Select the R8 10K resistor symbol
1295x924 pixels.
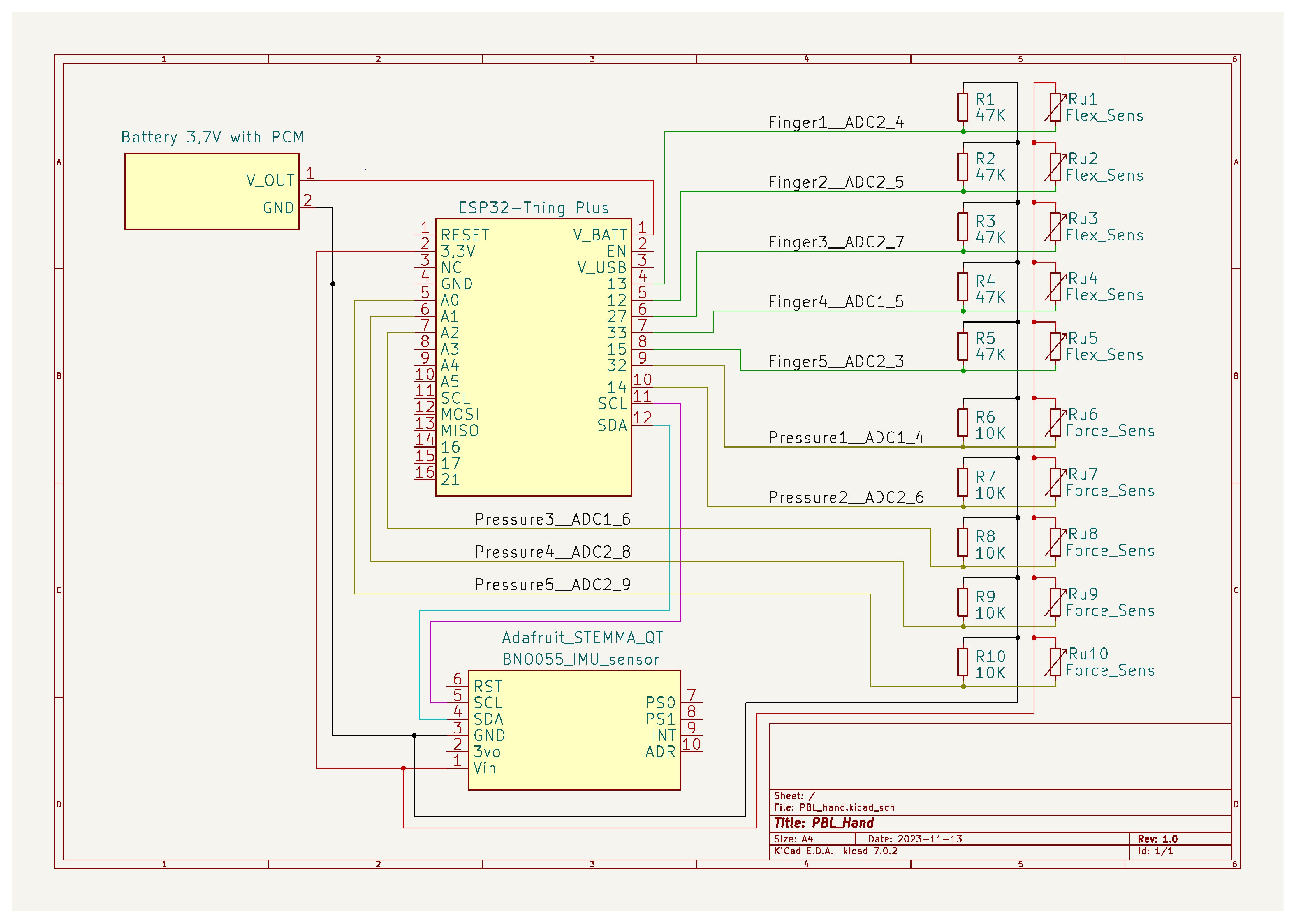[962, 542]
